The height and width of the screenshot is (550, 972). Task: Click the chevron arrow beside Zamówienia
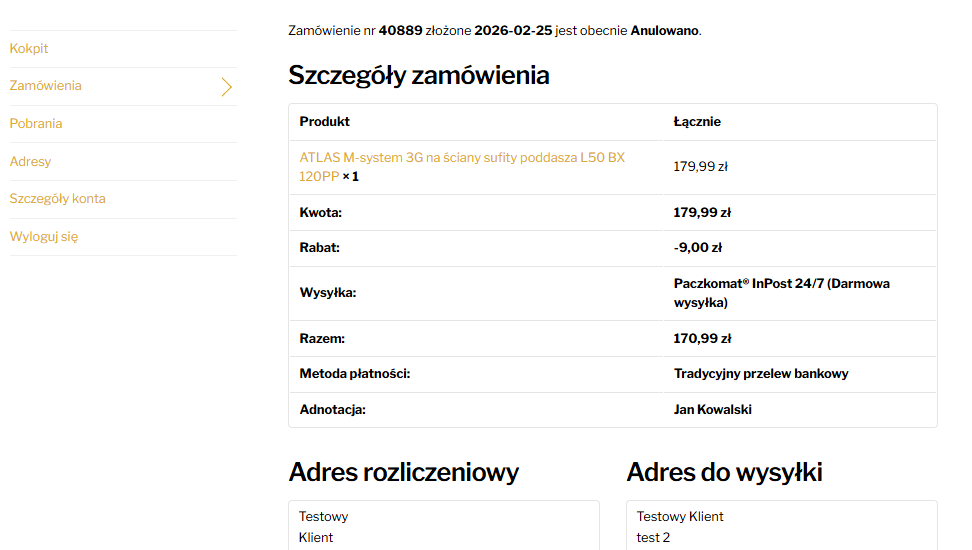point(227,87)
